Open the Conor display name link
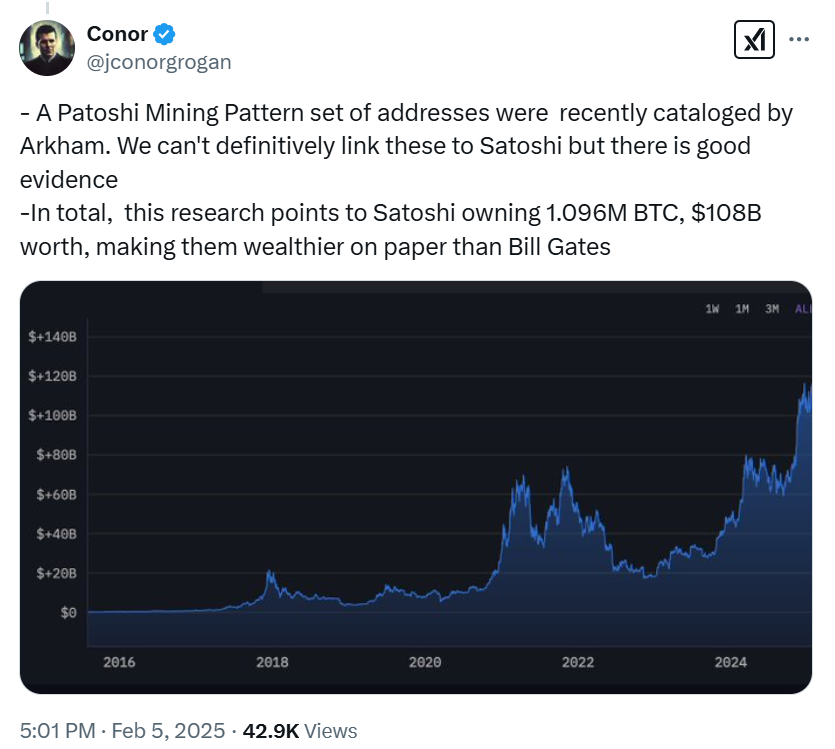 pyautogui.click(x=117, y=34)
